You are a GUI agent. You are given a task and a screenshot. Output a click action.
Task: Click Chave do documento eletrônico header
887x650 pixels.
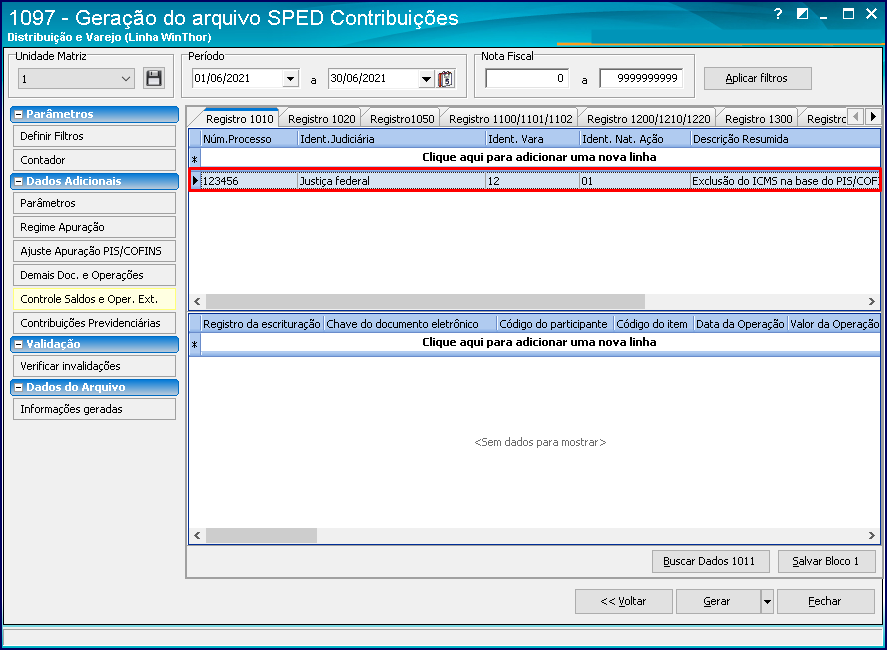[410, 324]
